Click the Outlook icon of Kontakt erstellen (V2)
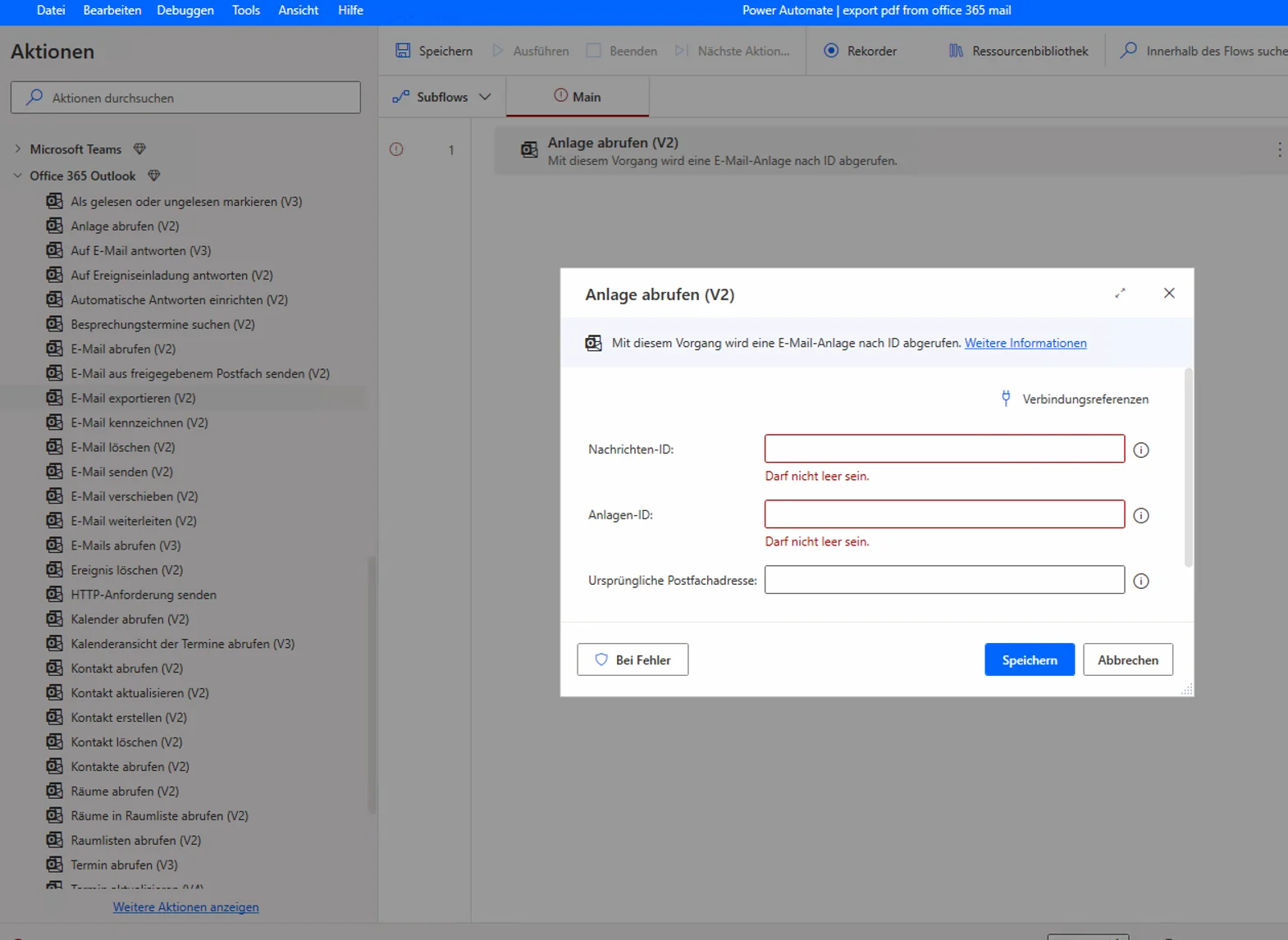 54,718
